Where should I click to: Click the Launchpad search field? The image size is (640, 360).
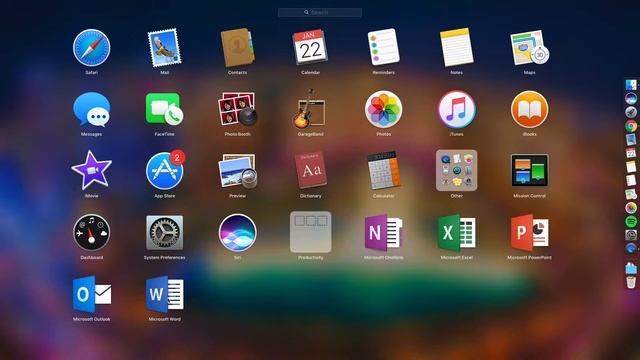tap(320, 12)
